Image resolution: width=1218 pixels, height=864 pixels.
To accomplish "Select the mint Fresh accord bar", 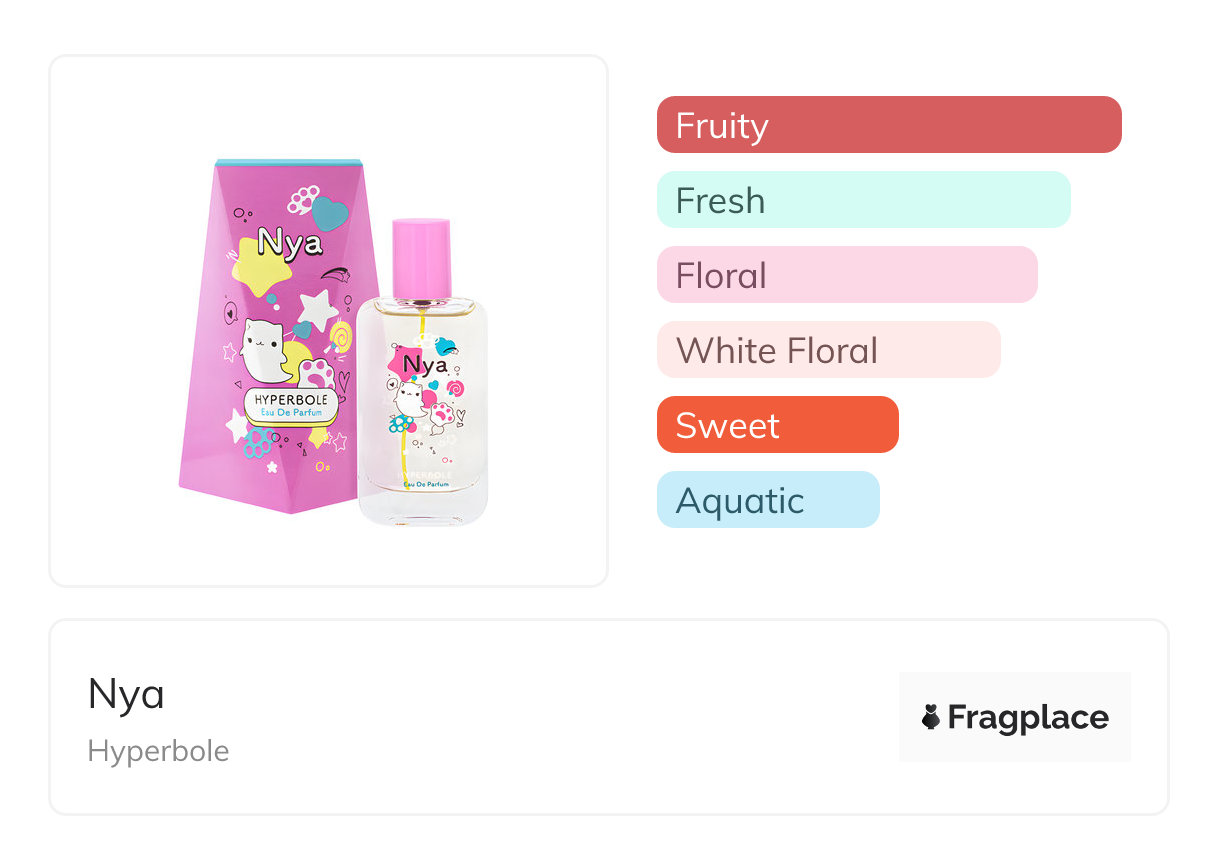I will pos(863,200).
